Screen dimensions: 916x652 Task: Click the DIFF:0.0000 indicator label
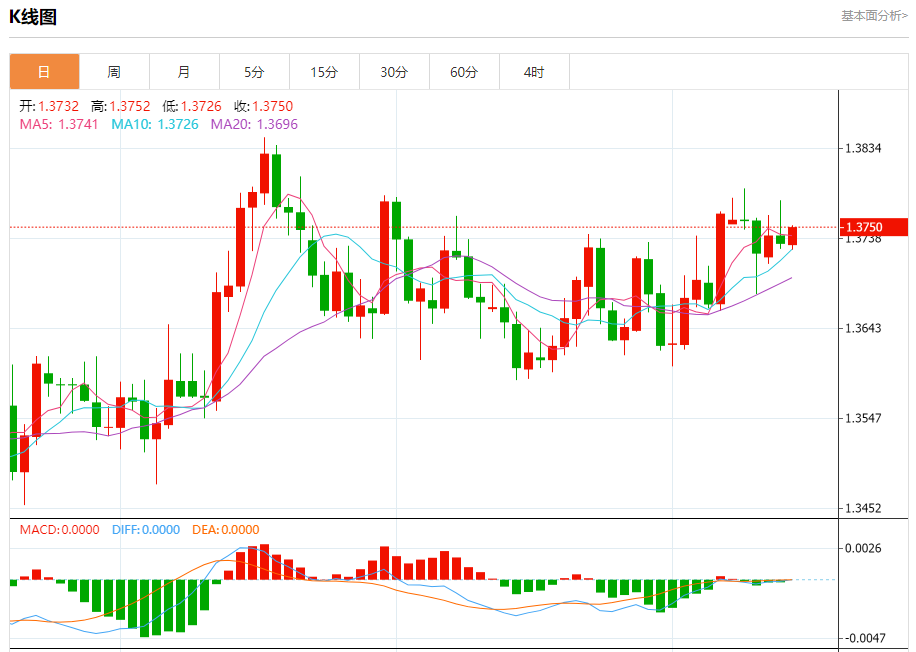click(145, 530)
